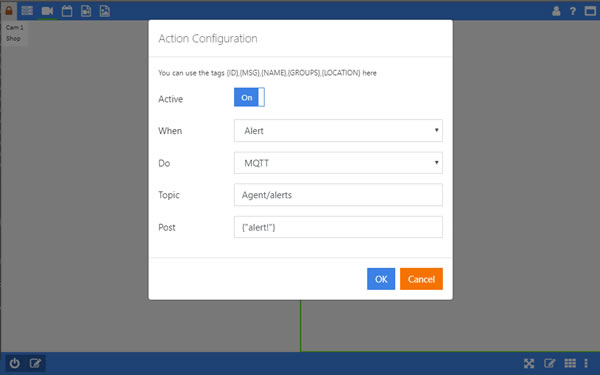
Task: Click the help question mark icon
Action: [573, 11]
